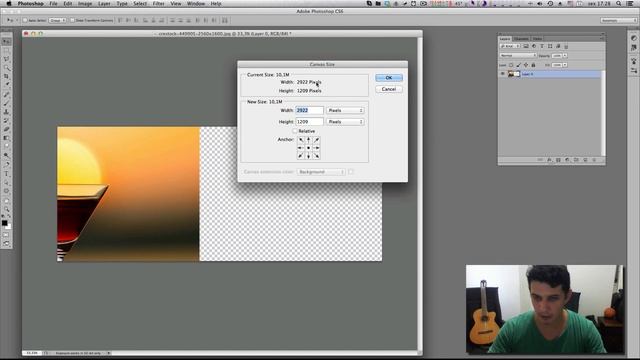Screen dimensions: 640x360
Task: Click lock all icon in Layers panel
Action: 533,65
